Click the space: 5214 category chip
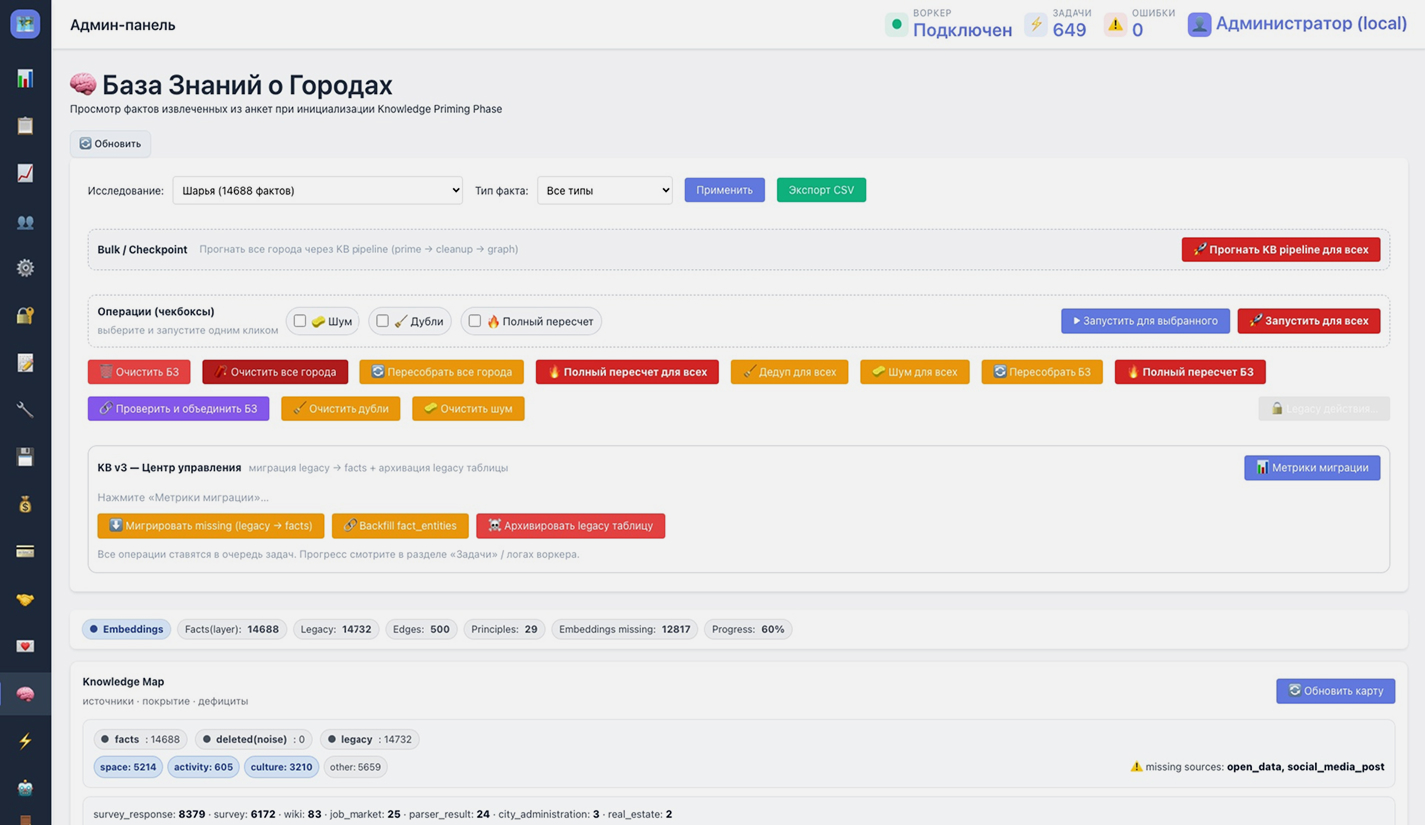 pyautogui.click(x=128, y=767)
